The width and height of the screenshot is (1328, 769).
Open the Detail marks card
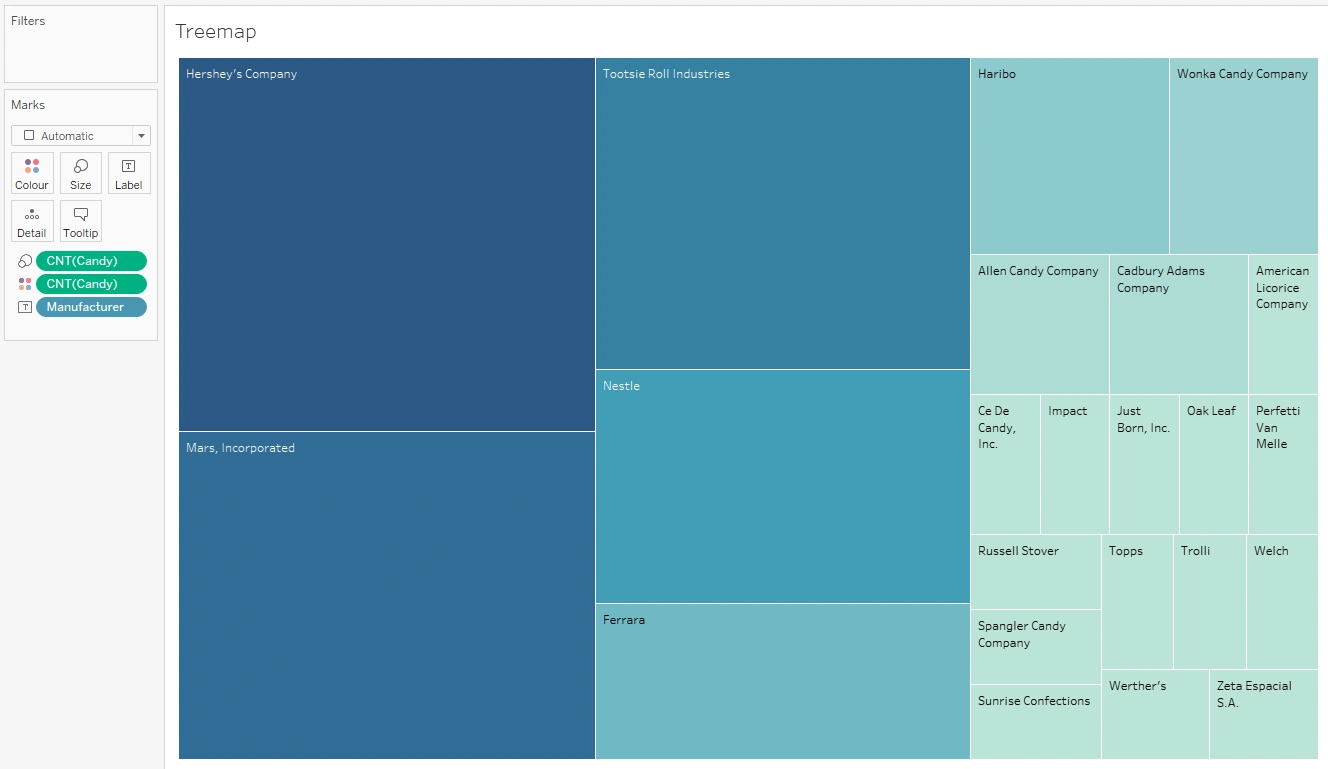pos(32,221)
